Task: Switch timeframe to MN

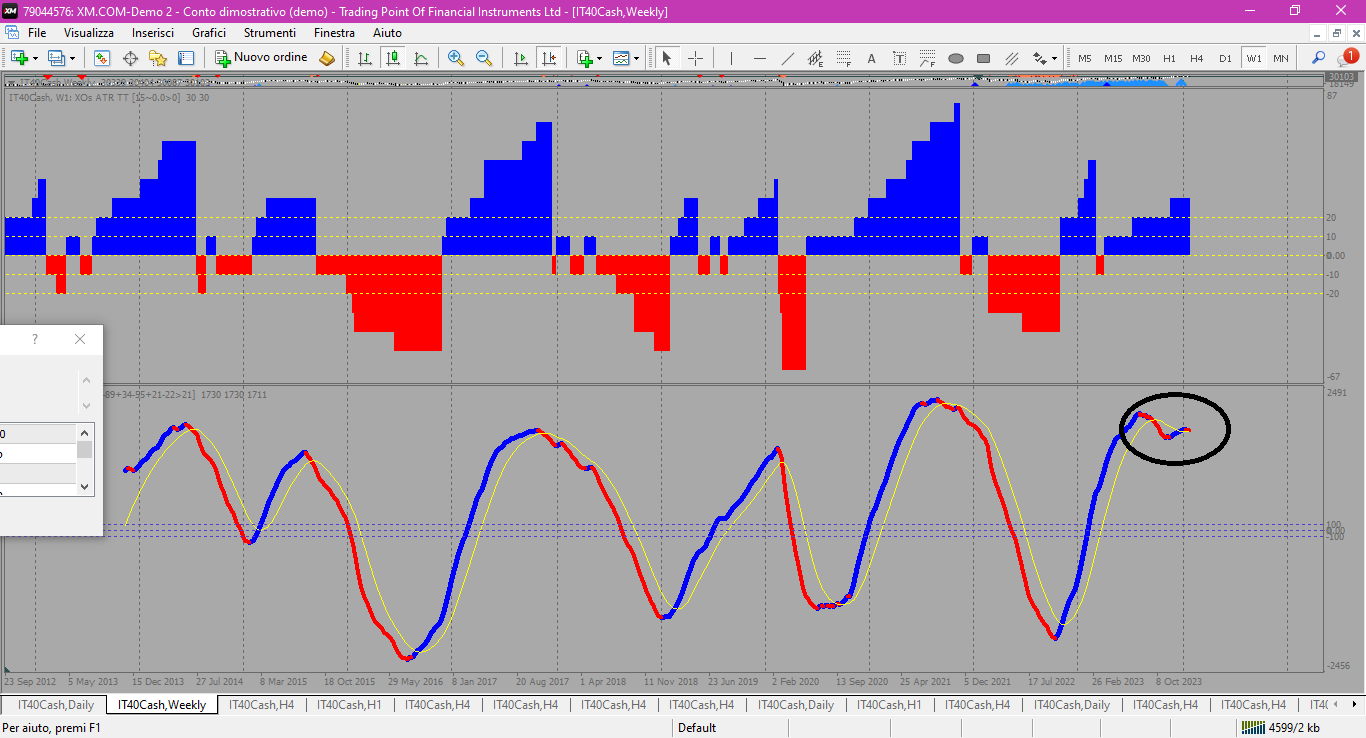Action: click(1281, 58)
